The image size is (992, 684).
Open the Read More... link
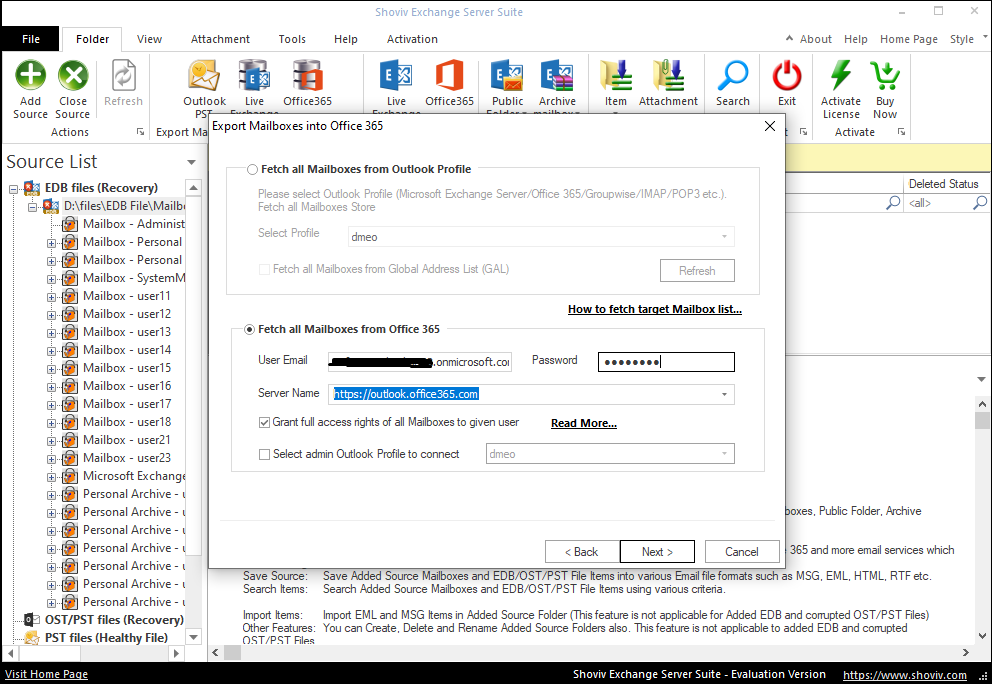[x=583, y=423]
